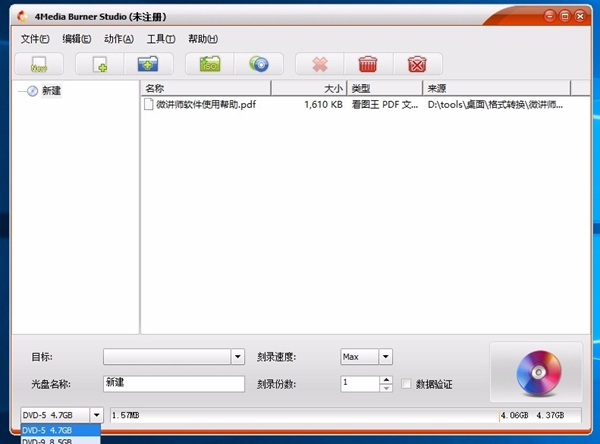Click the Add folder toolbar icon
600x444 pixels.
[x=148, y=64]
